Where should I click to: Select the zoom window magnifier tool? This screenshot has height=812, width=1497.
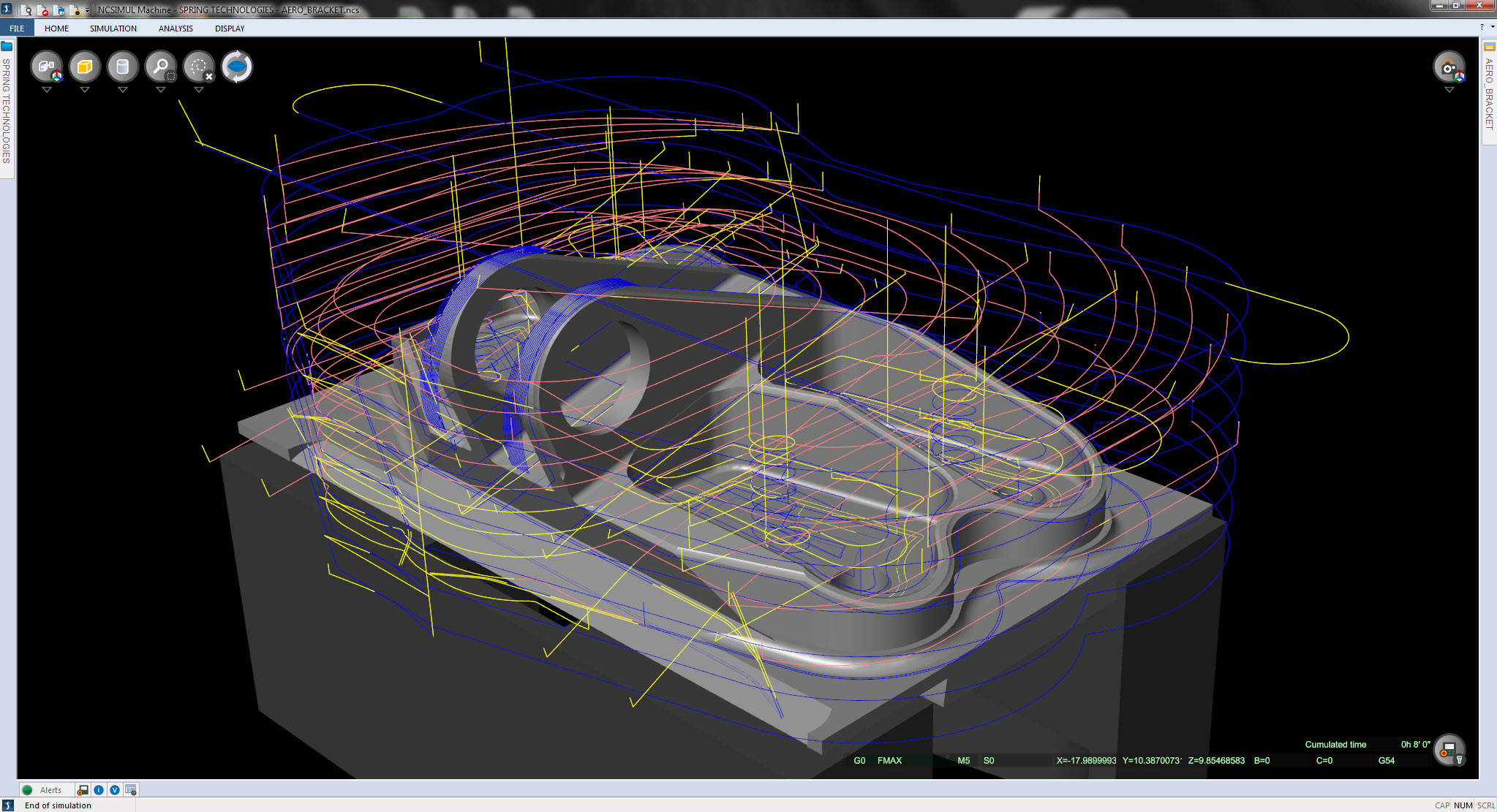click(x=161, y=67)
